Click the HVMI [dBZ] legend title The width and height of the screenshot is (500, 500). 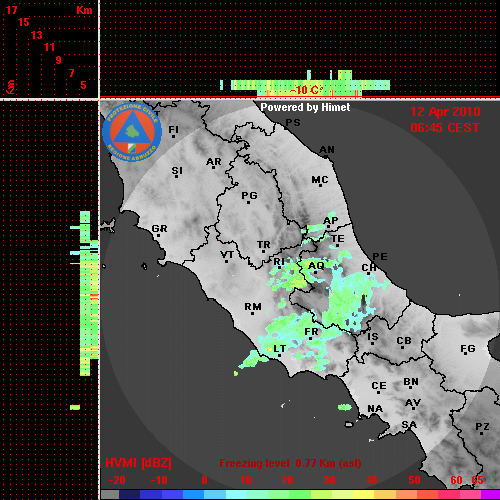tap(138, 463)
